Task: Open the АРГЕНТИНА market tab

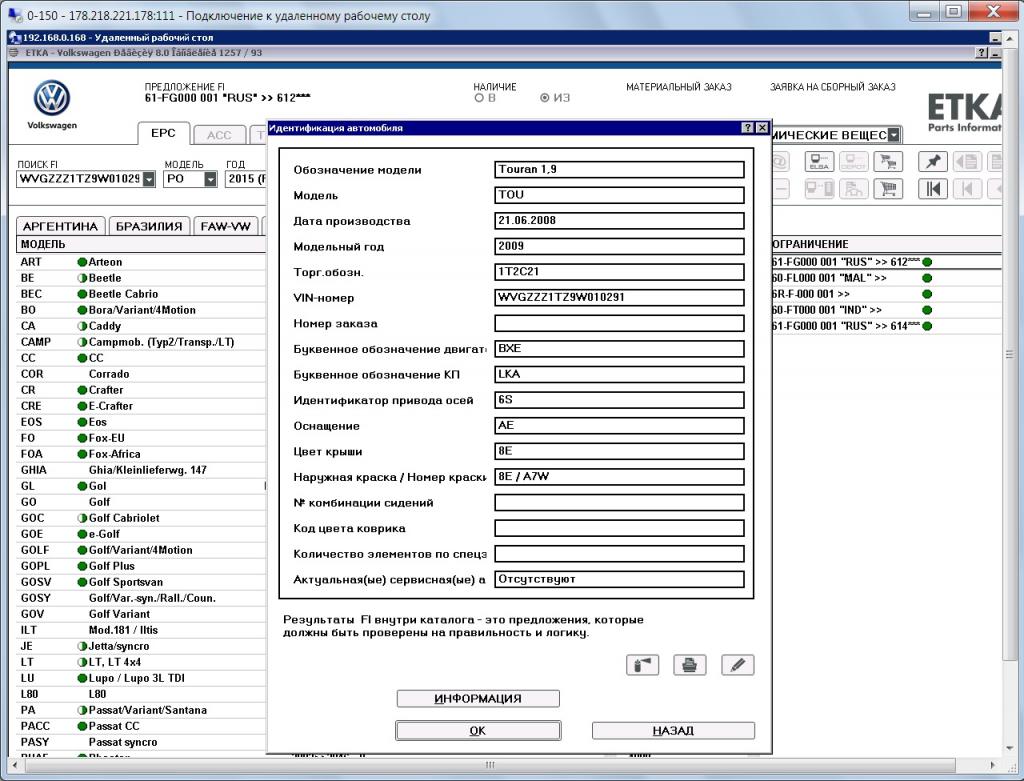Action: (x=60, y=226)
